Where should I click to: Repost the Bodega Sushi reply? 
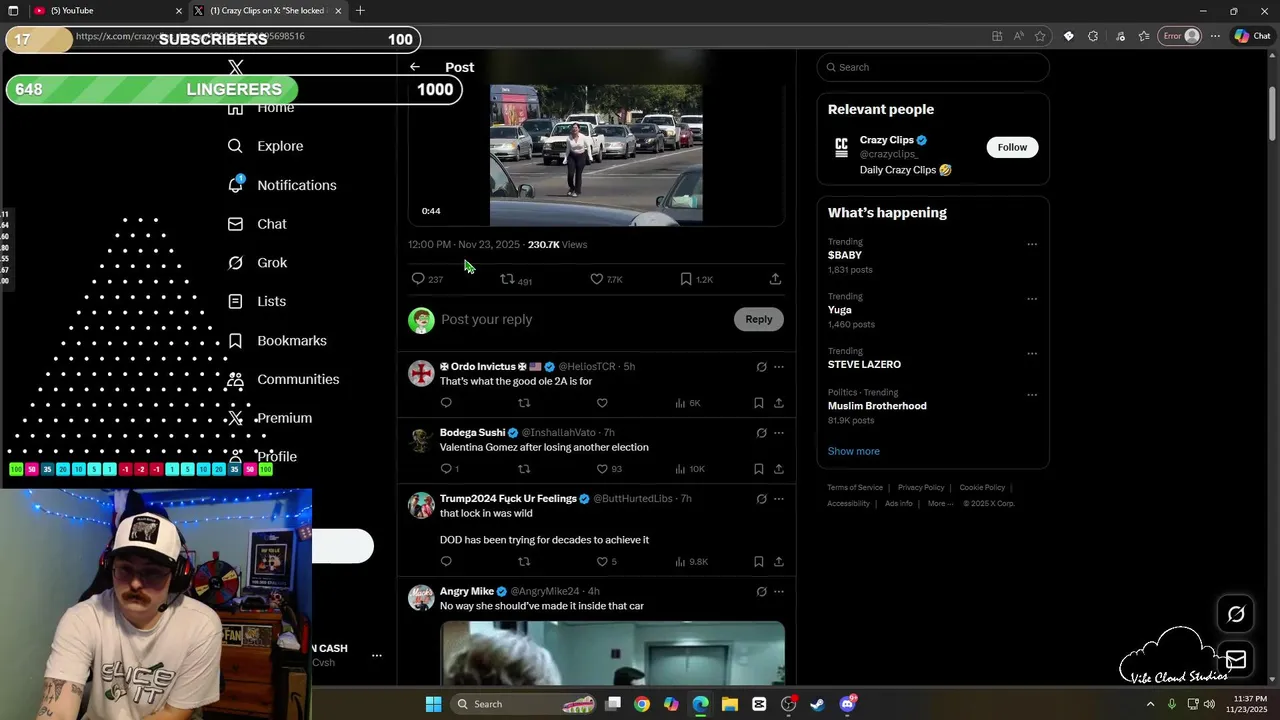524,469
